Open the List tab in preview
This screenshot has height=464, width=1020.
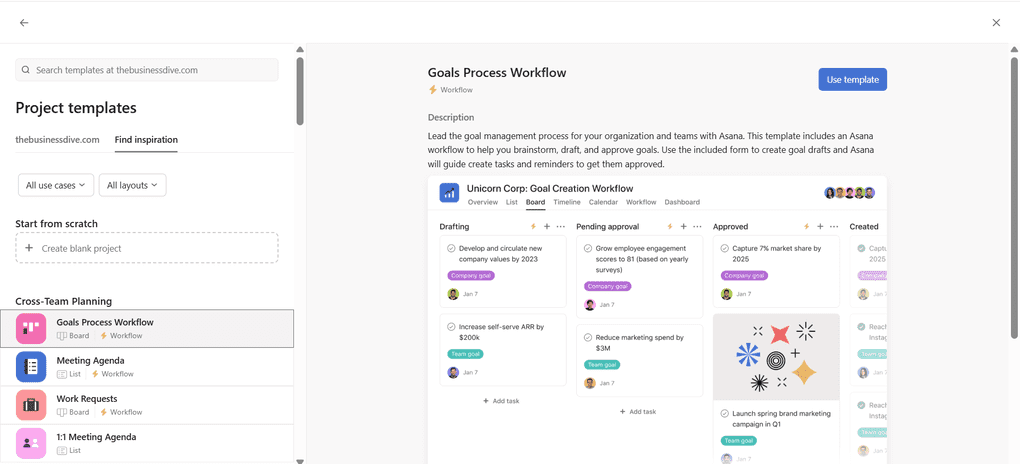pos(512,202)
